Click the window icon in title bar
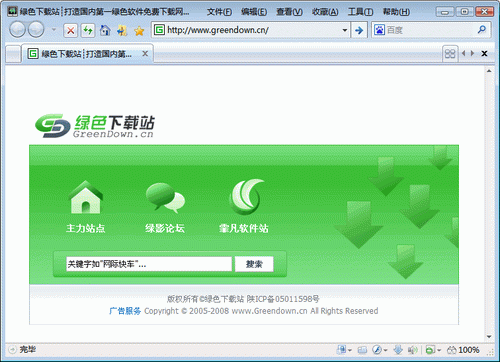 pos(12,12)
